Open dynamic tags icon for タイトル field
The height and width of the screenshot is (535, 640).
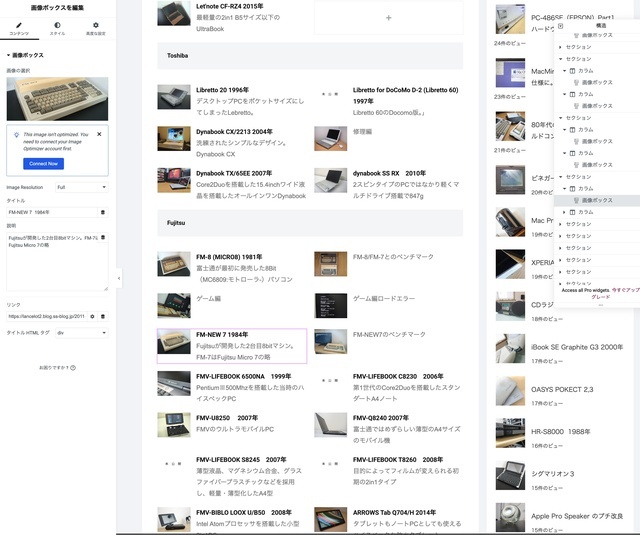pyautogui.click(x=103, y=212)
